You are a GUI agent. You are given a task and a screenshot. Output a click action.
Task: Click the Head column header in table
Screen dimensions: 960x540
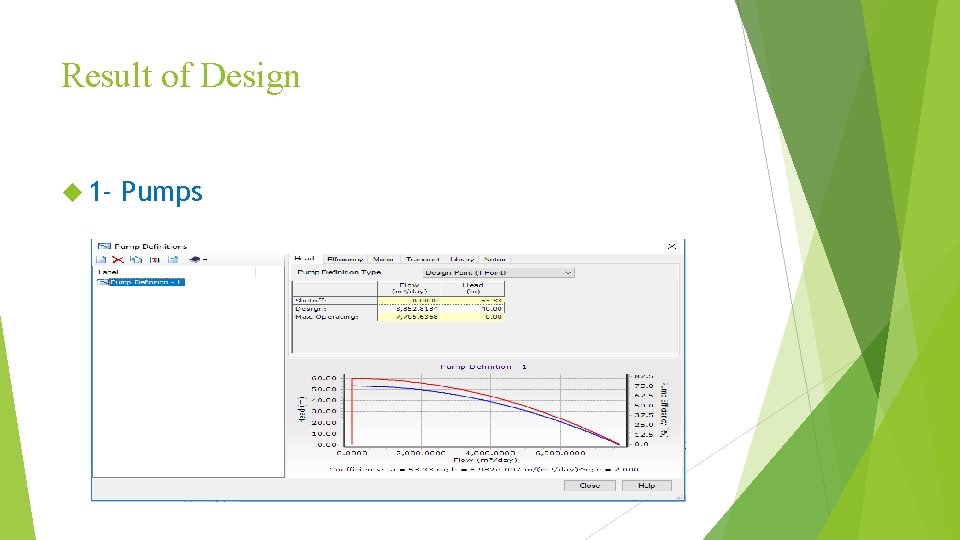pyautogui.click(x=473, y=288)
